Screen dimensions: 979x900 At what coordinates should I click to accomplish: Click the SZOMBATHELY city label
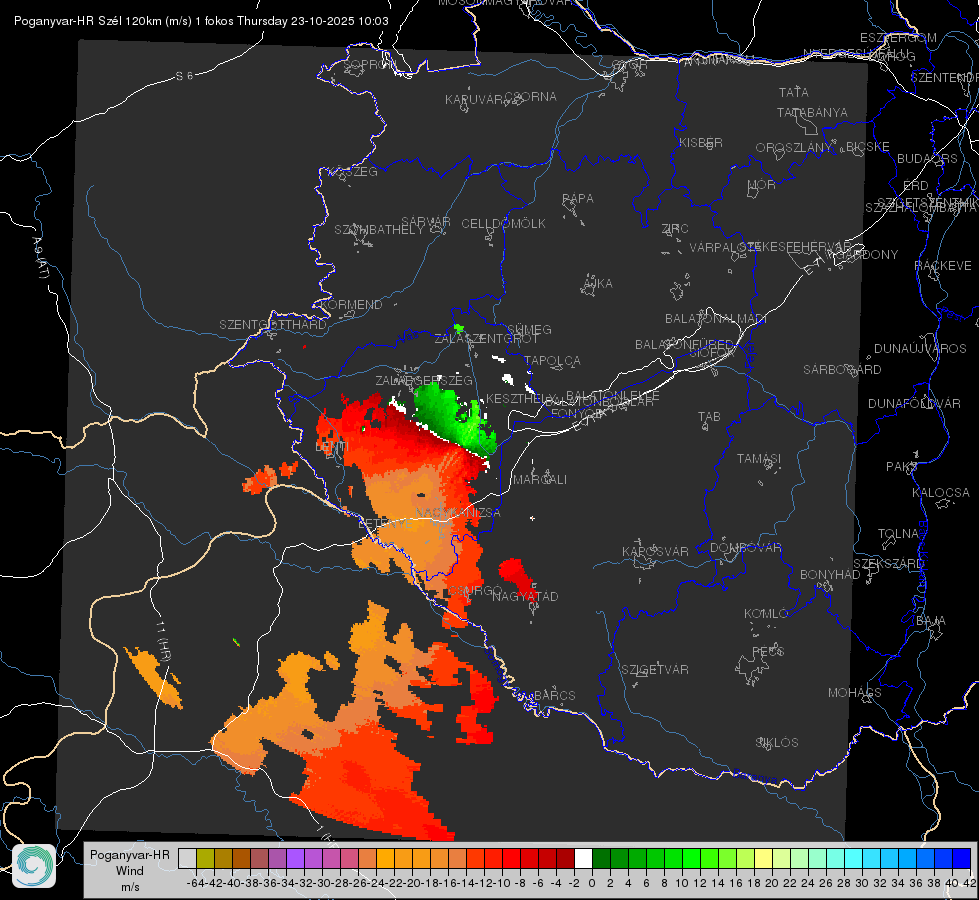click(379, 230)
